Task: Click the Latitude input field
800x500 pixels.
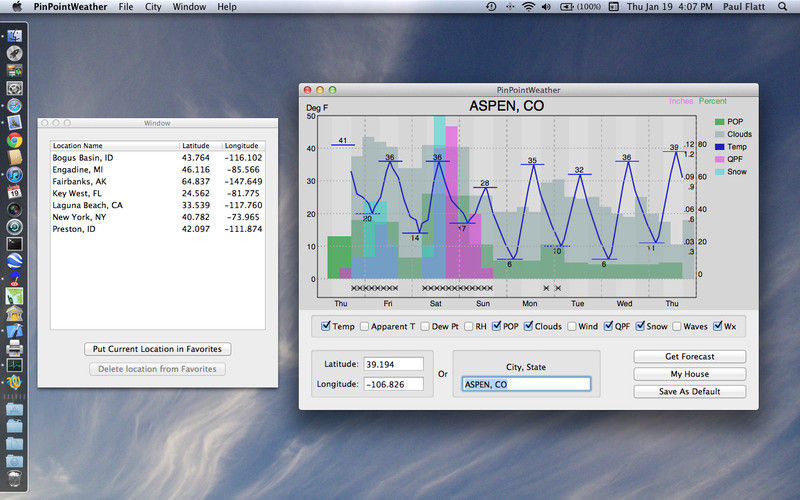Action: coord(393,364)
